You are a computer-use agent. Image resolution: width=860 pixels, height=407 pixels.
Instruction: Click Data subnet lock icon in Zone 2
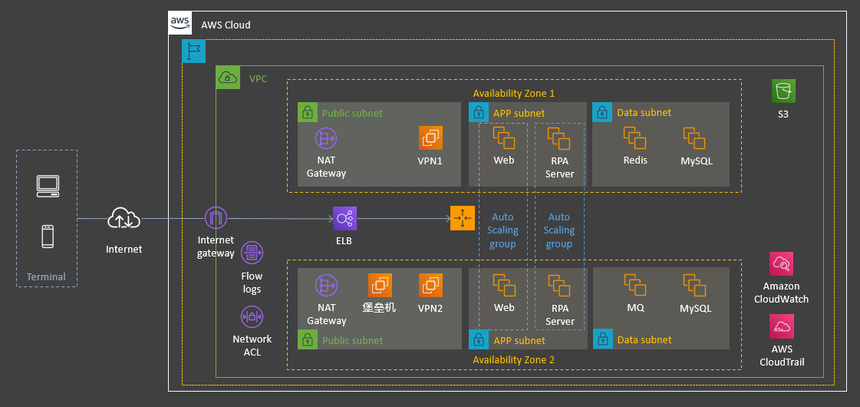coord(603,340)
